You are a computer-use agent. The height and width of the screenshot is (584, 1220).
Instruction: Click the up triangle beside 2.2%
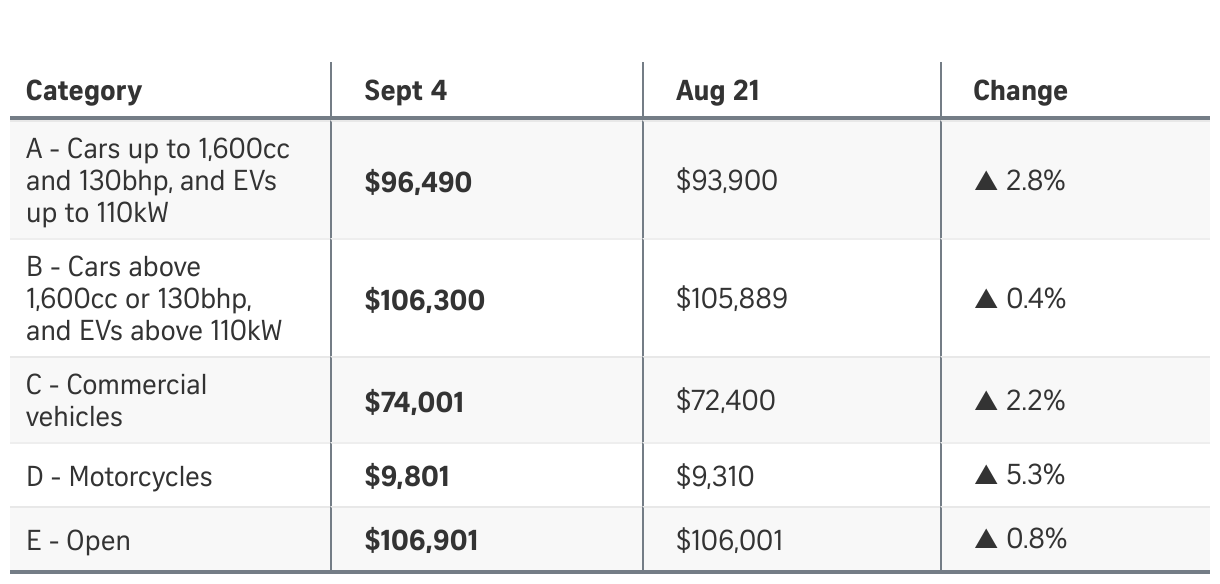coord(985,402)
